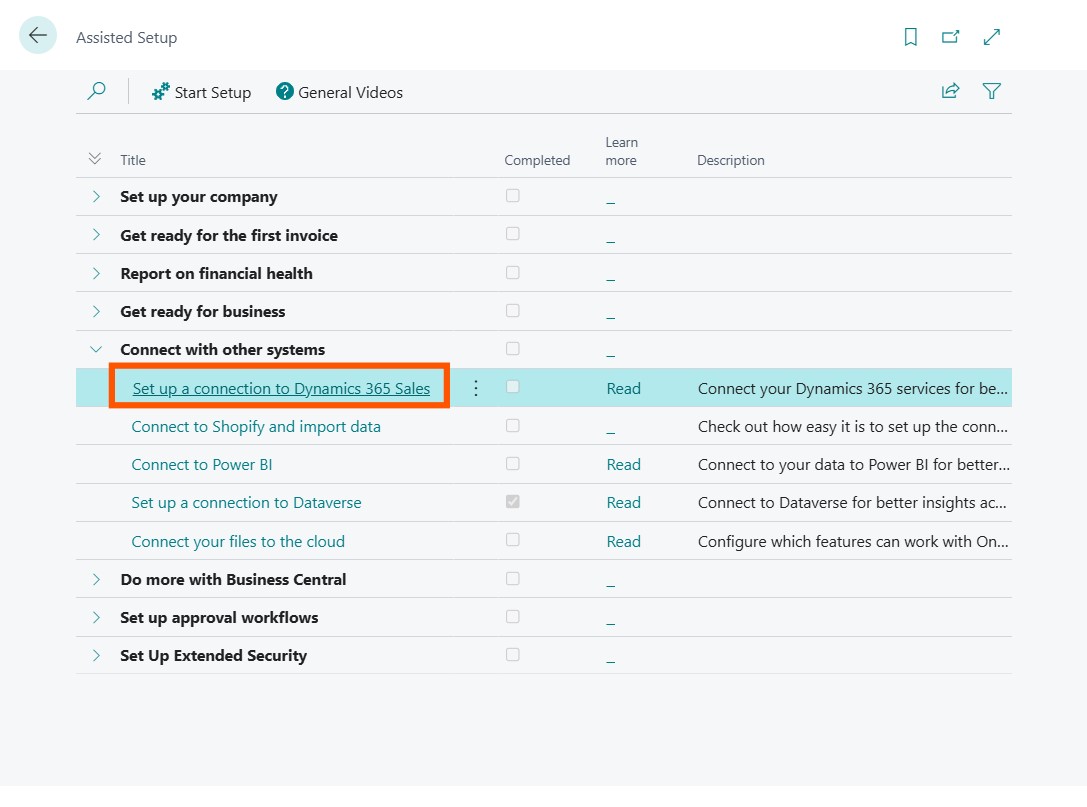Click the search magnifier icon
The image size is (1087, 807).
tap(96, 92)
